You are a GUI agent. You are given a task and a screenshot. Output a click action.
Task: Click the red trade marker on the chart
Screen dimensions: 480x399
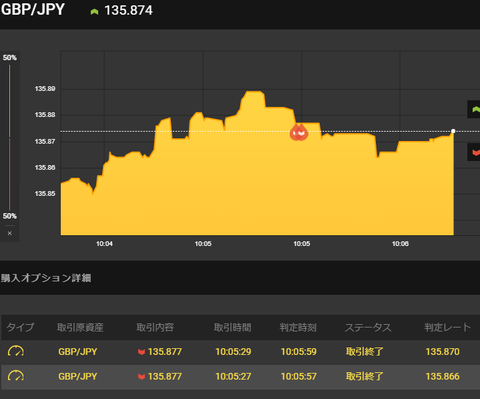coord(299,132)
